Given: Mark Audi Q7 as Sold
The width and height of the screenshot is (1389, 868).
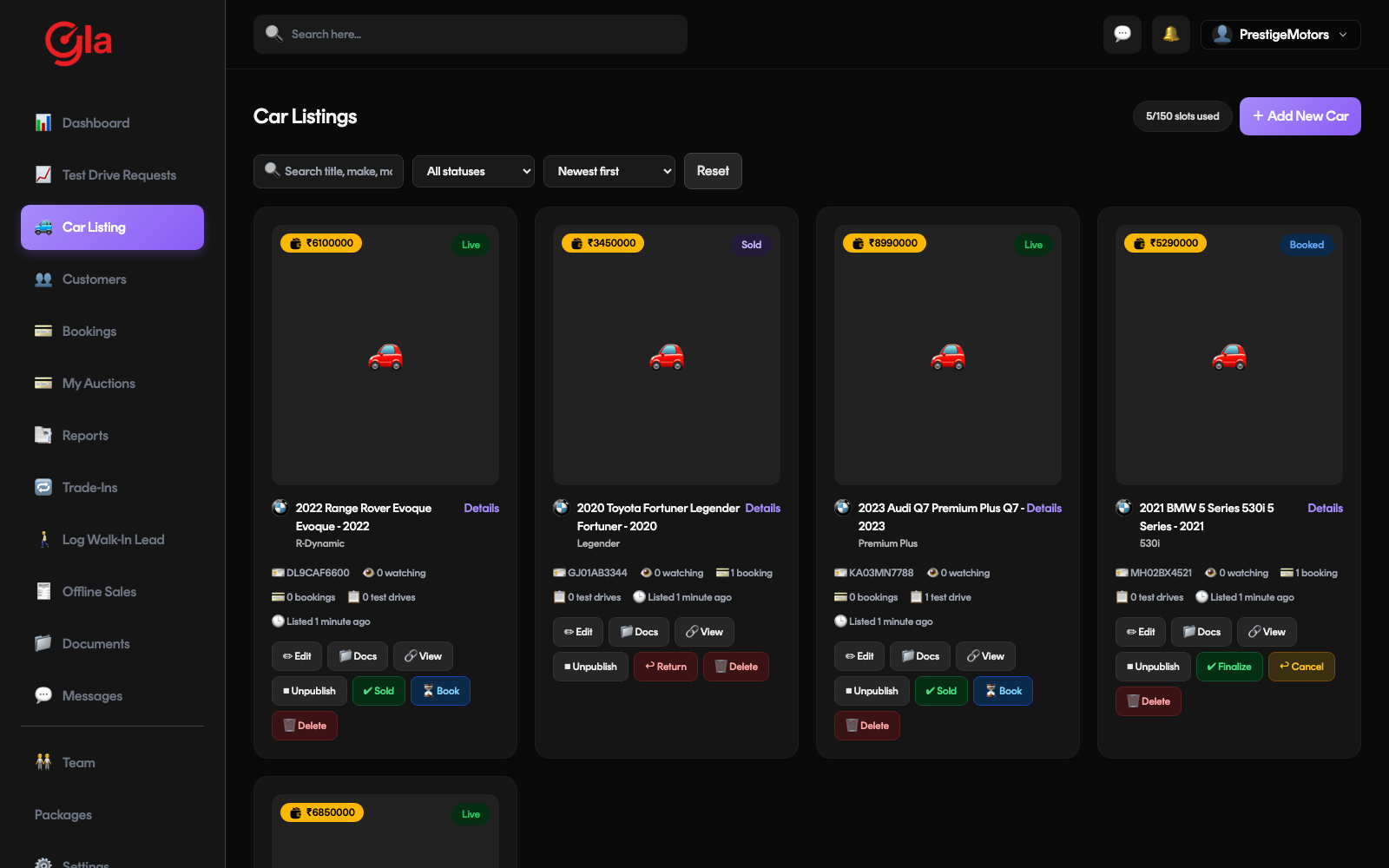Looking at the screenshot, I should (941, 691).
